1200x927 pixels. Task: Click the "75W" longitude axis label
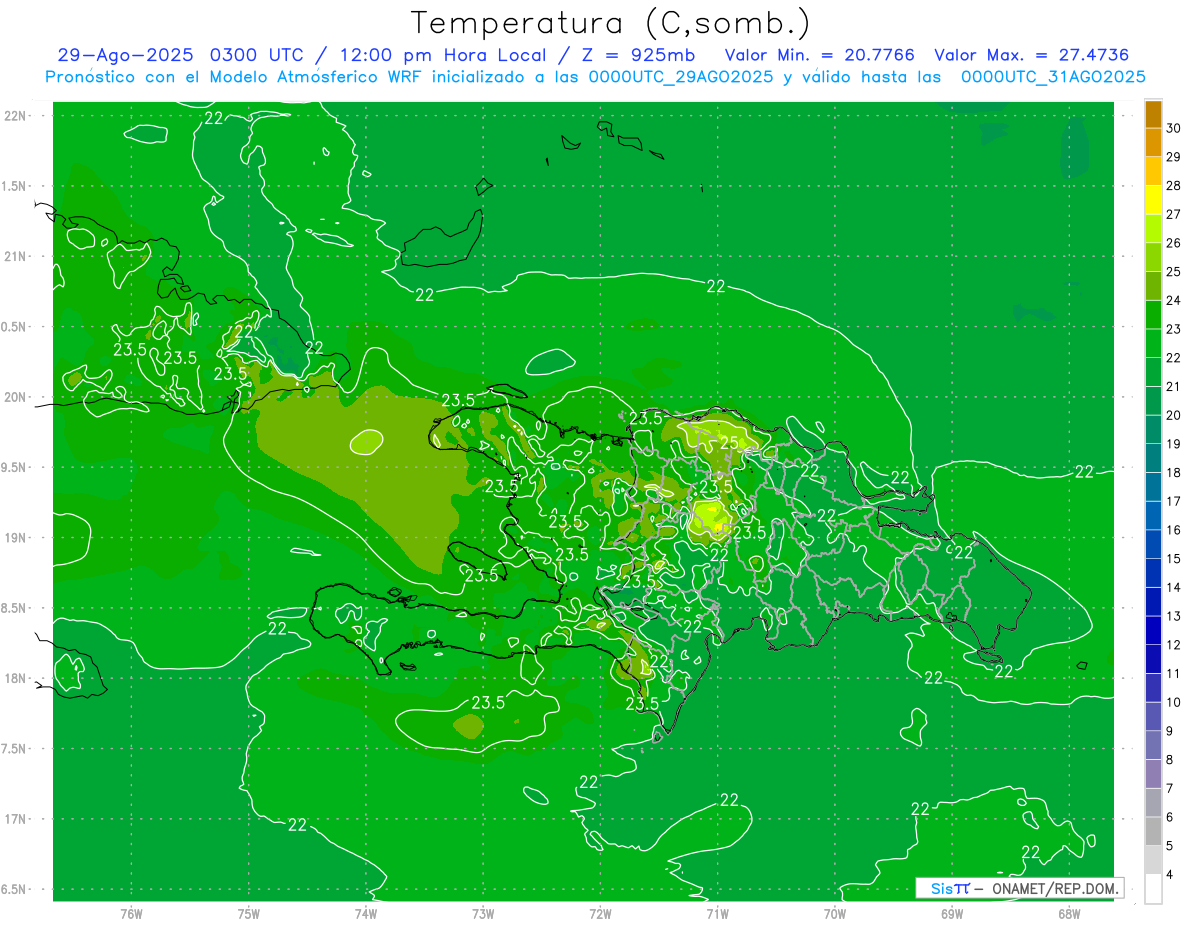tap(249, 914)
